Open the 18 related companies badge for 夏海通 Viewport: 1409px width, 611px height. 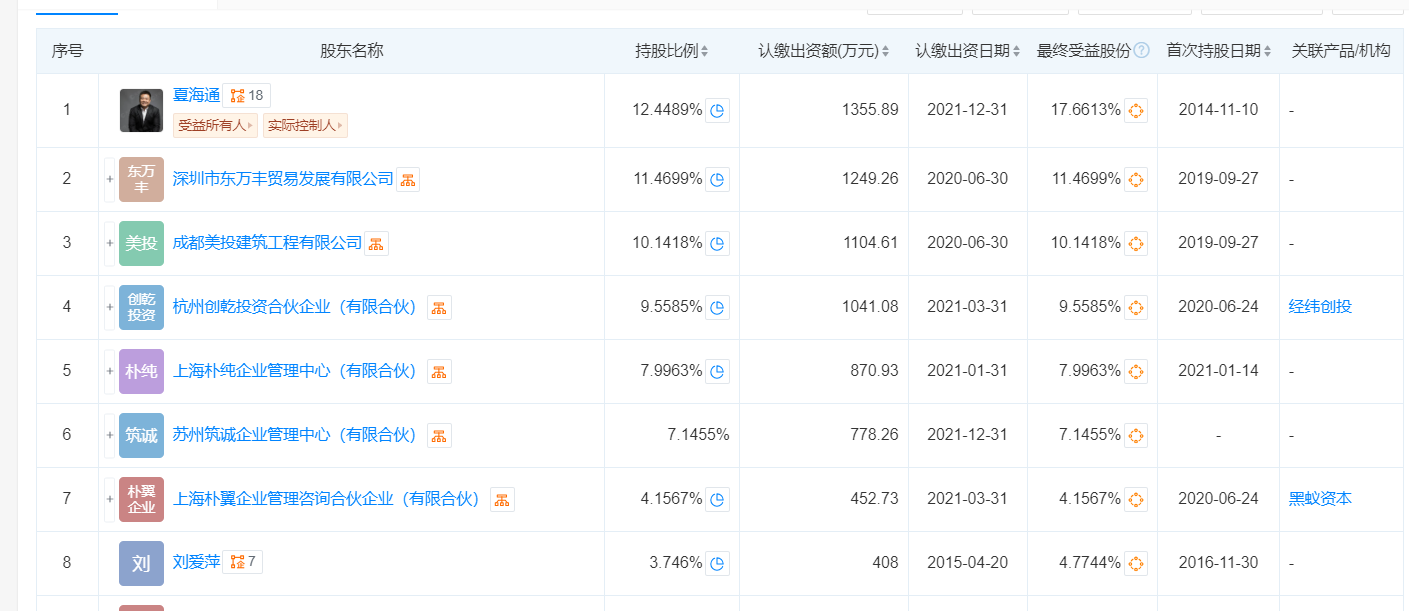point(246,96)
